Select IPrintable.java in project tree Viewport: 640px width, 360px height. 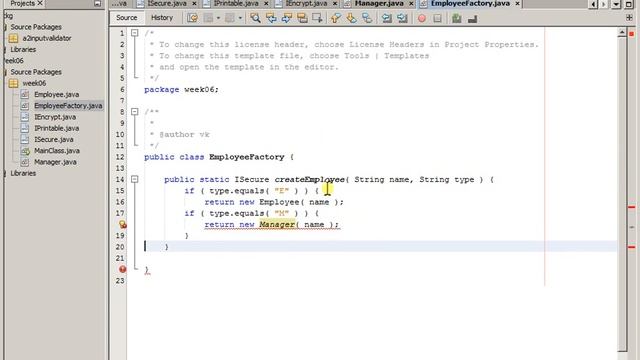click(x=56, y=128)
